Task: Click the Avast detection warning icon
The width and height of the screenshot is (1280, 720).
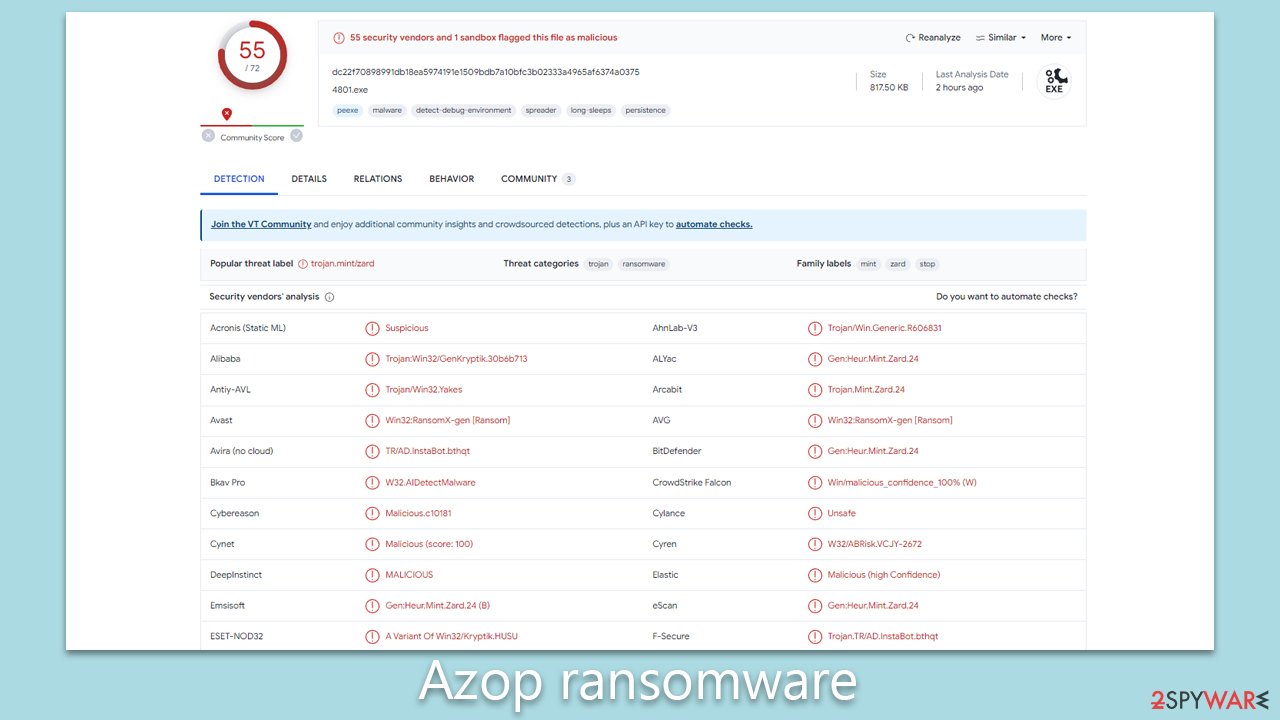Action: point(372,420)
